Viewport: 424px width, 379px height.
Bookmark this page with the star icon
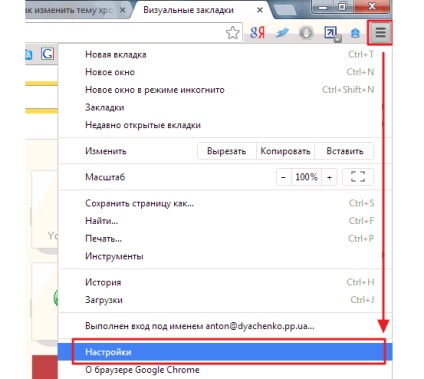232,33
